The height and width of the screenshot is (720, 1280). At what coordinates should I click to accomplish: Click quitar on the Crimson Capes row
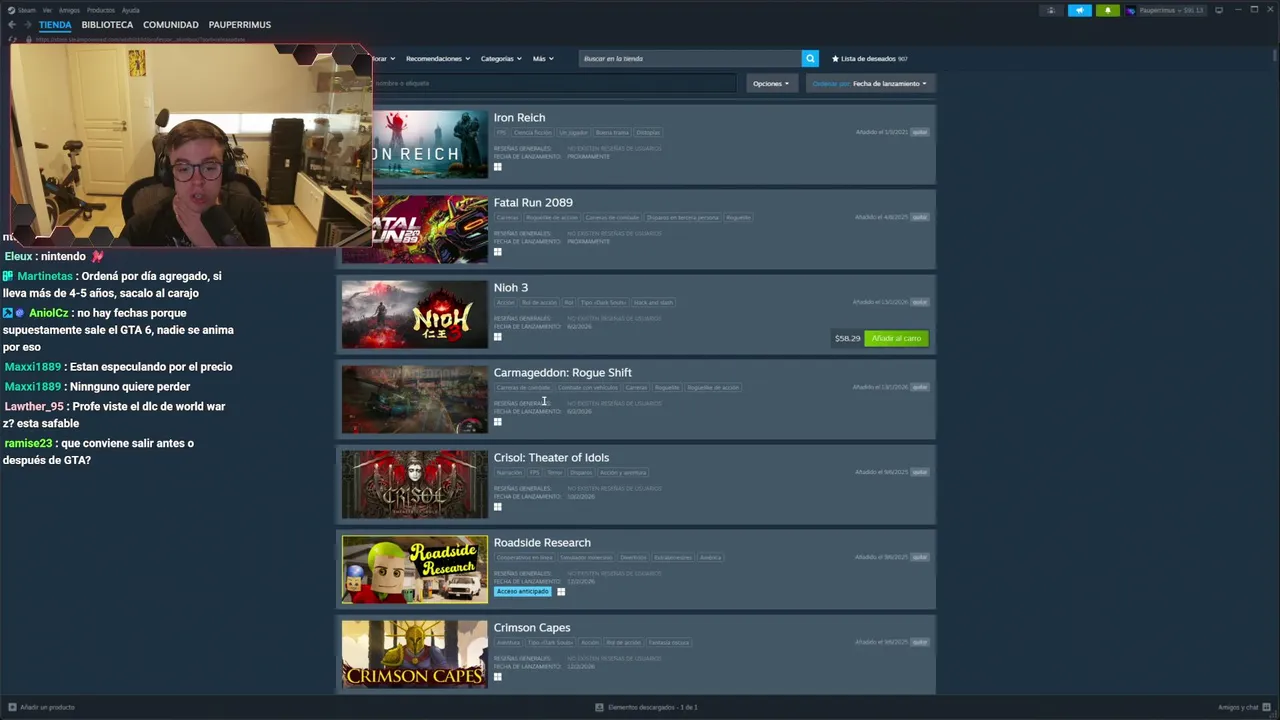tap(920, 642)
